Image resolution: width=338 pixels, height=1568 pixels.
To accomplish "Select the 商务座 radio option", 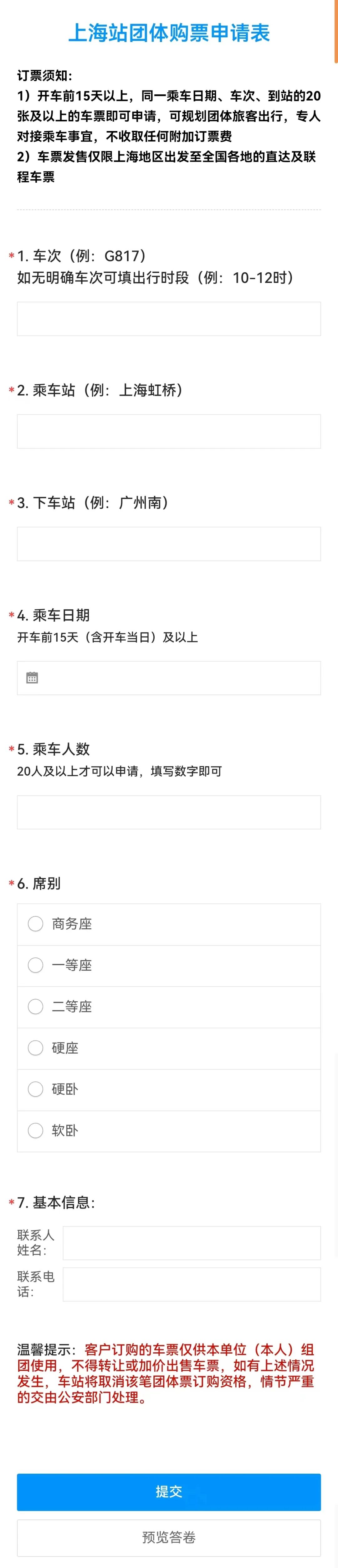I will [x=36, y=923].
